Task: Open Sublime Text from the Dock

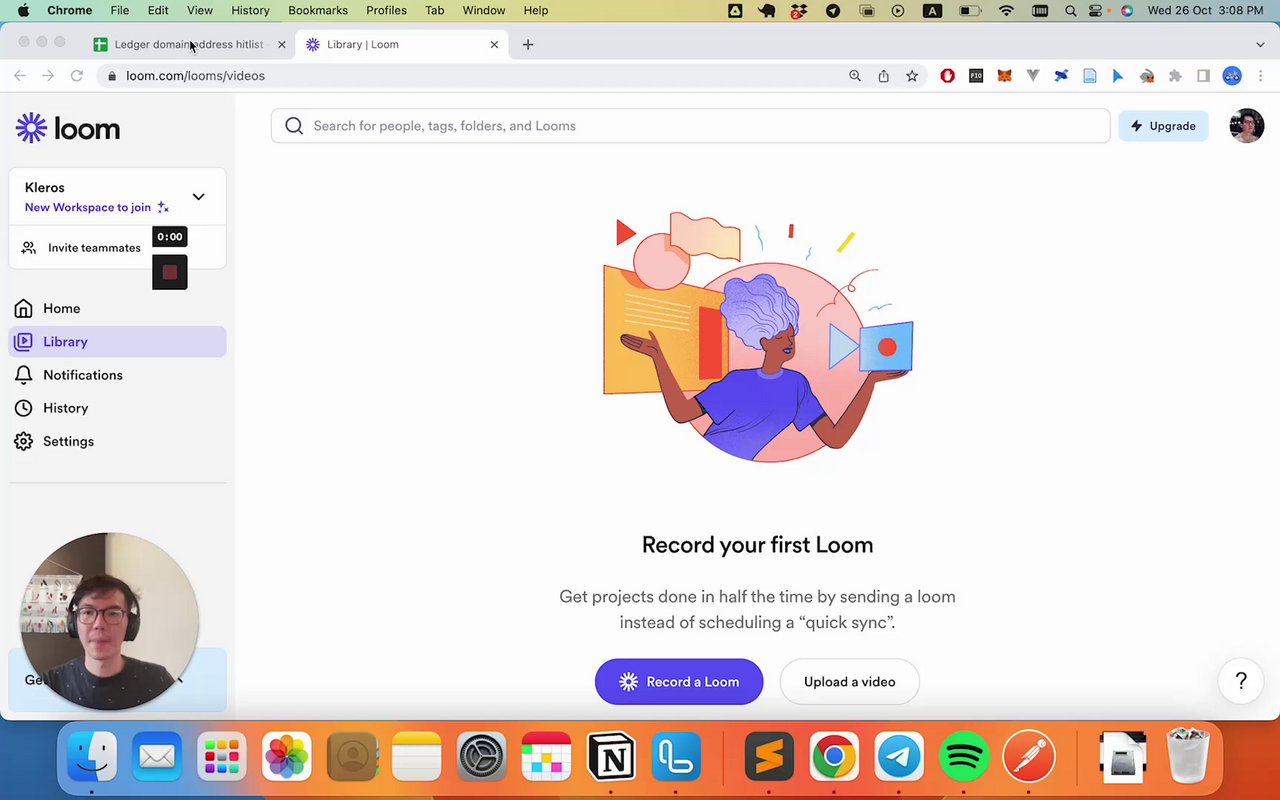Action: (x=769, y=756)
